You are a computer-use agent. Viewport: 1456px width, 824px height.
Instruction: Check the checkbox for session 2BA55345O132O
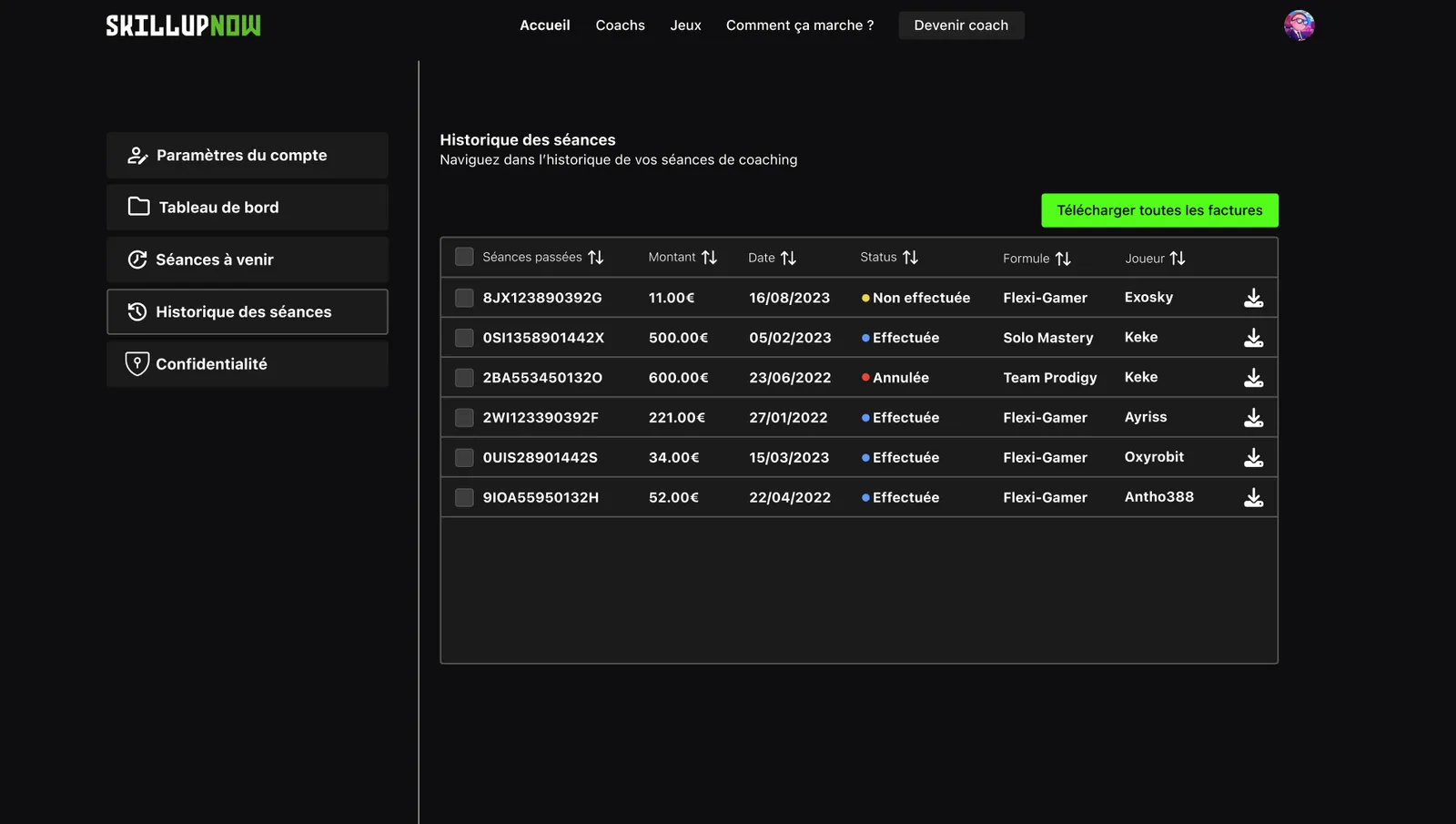463,377
